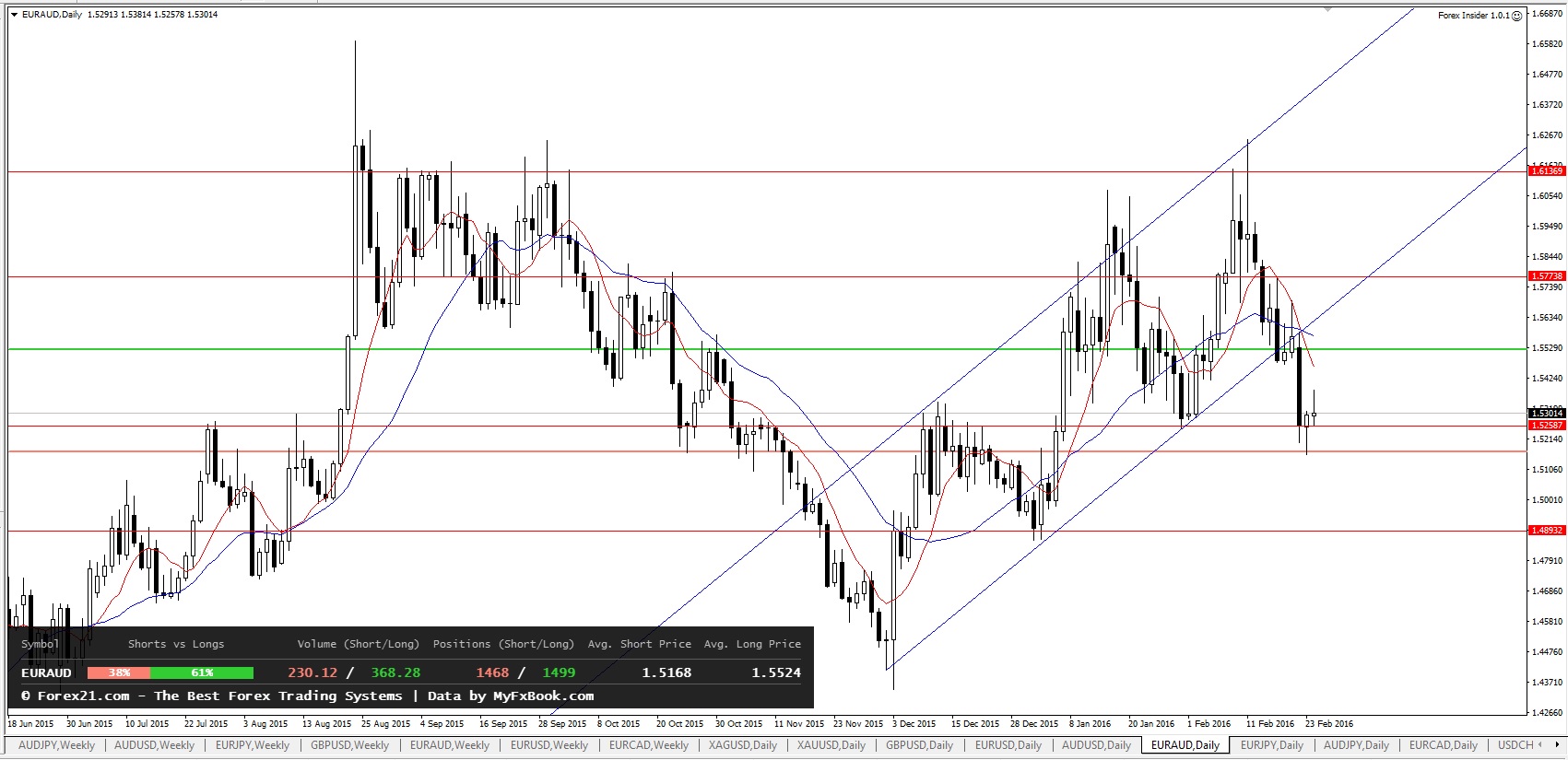The height and width of the screenshot is (760, 1568).
Task: Switch to the EURUSD,Daily chart tab
Action: click(x=1008, y=745)
